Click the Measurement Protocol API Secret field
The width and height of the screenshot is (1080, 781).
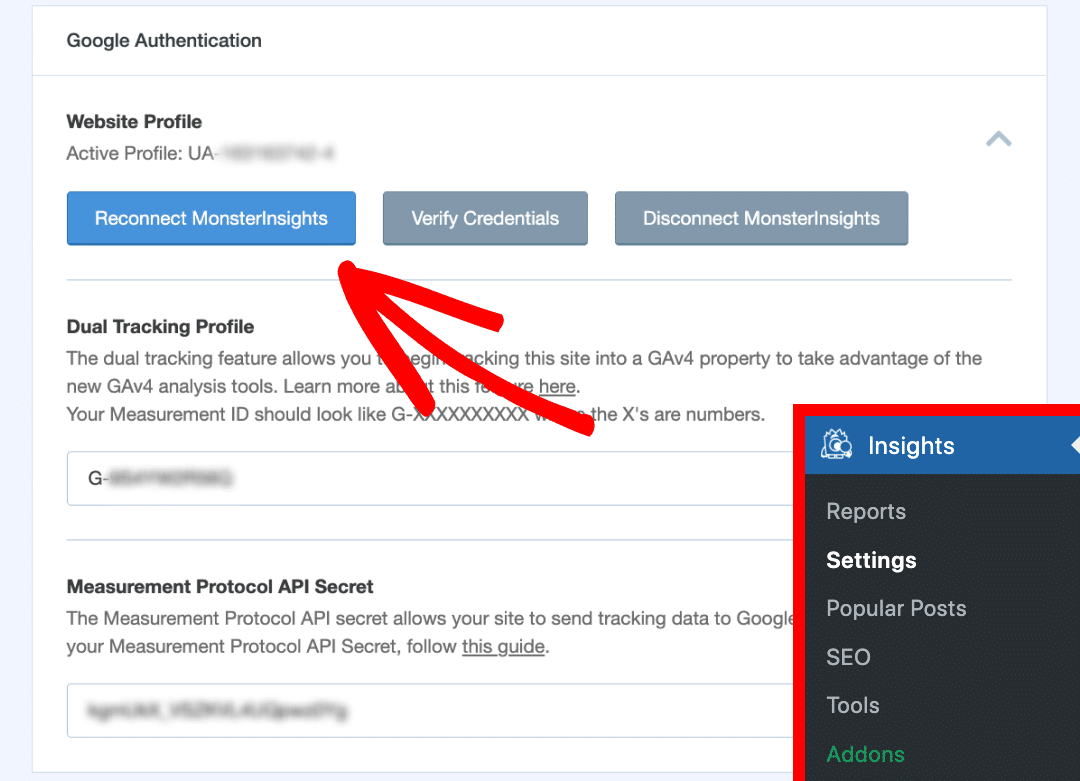[430, 711]
